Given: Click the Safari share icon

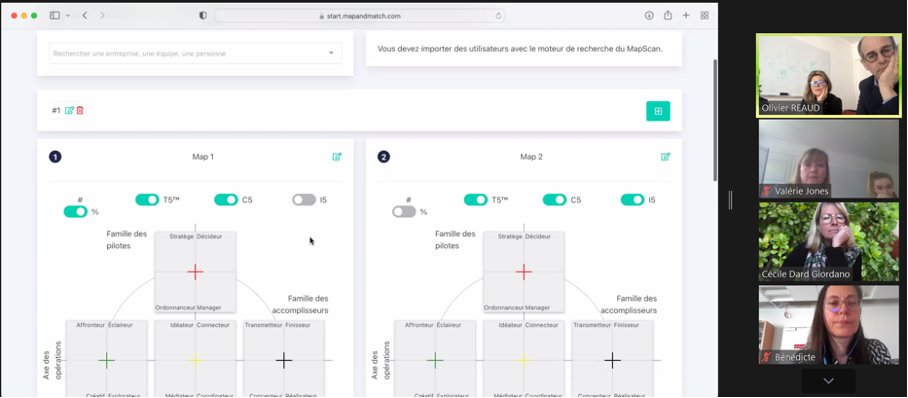Looking at the screenshot, I should pos(668,16).
